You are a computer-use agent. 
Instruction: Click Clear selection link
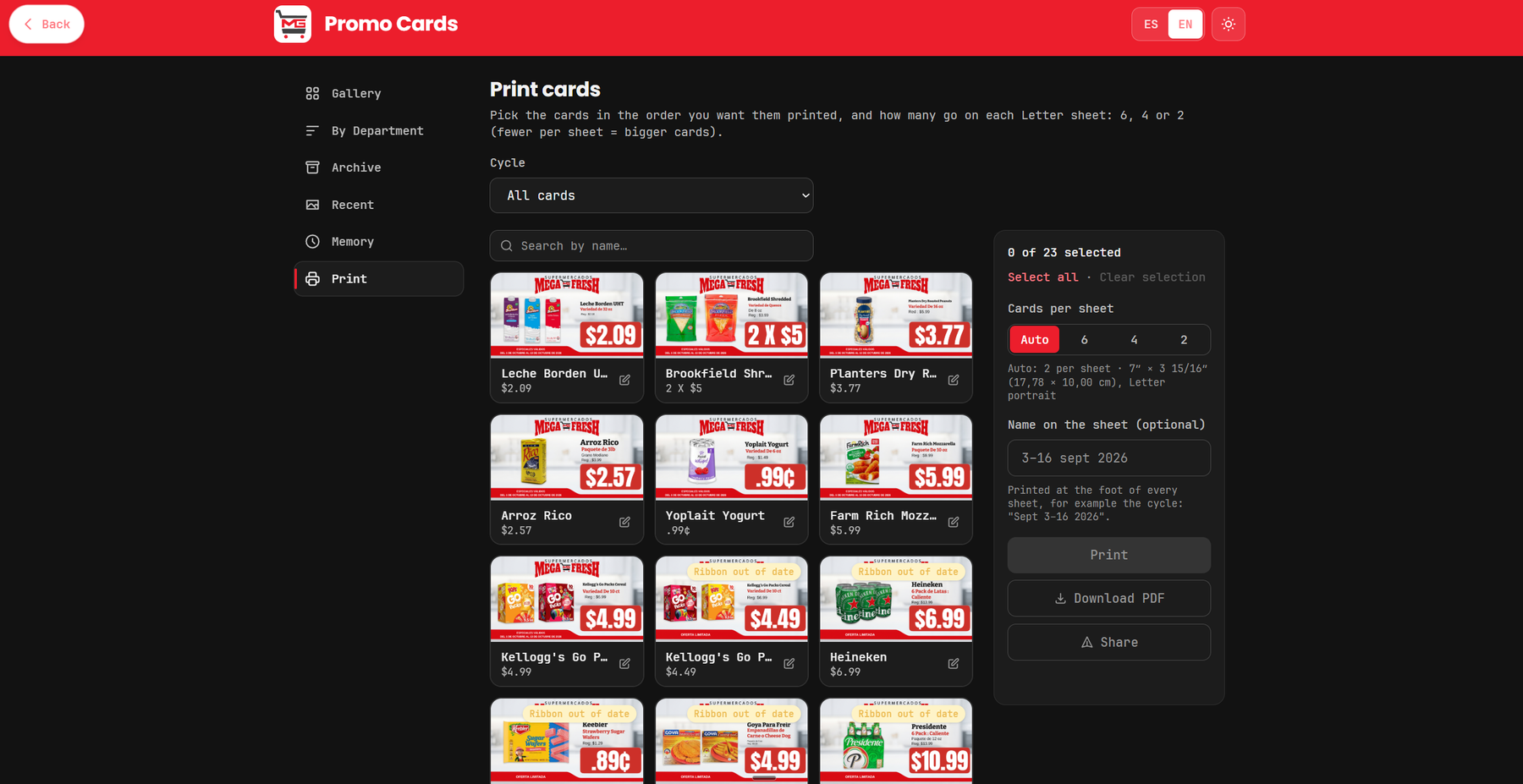click(x=1152, y=277)
